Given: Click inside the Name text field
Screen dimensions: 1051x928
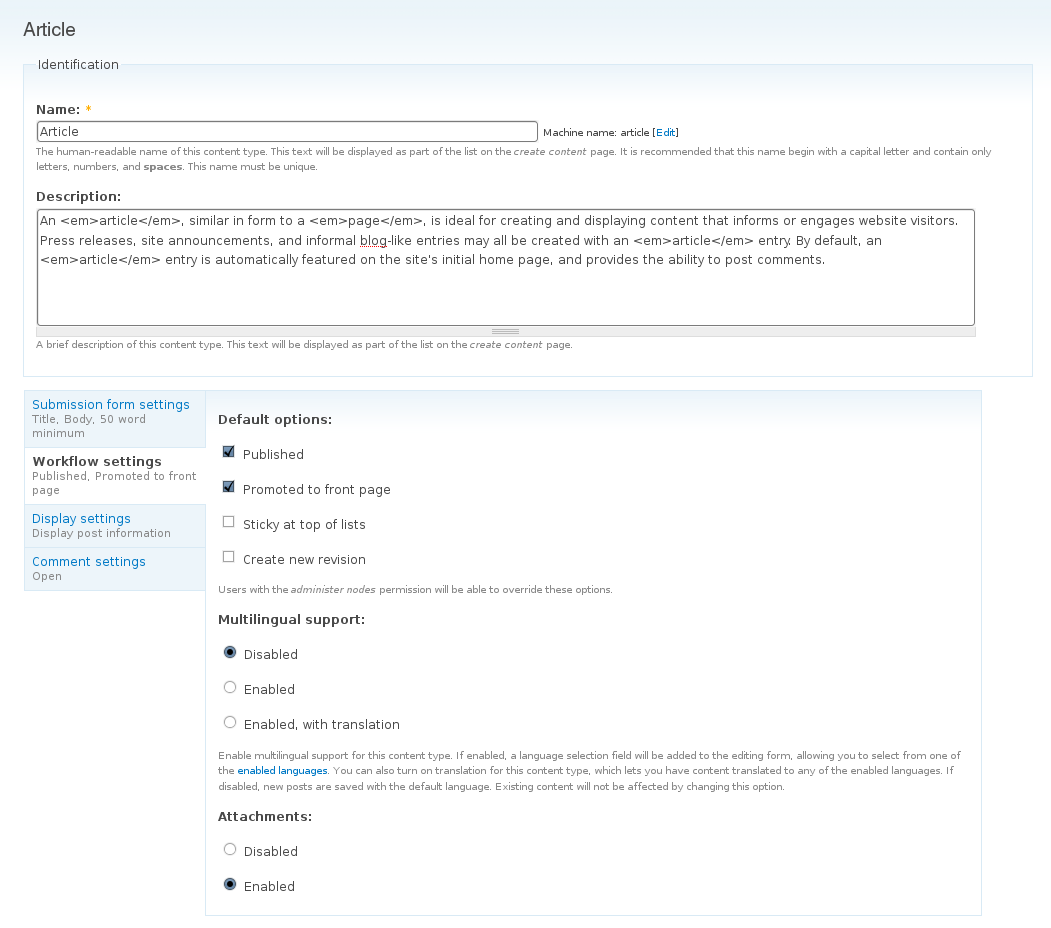Looking at the screenshot, I should point(287,131).
